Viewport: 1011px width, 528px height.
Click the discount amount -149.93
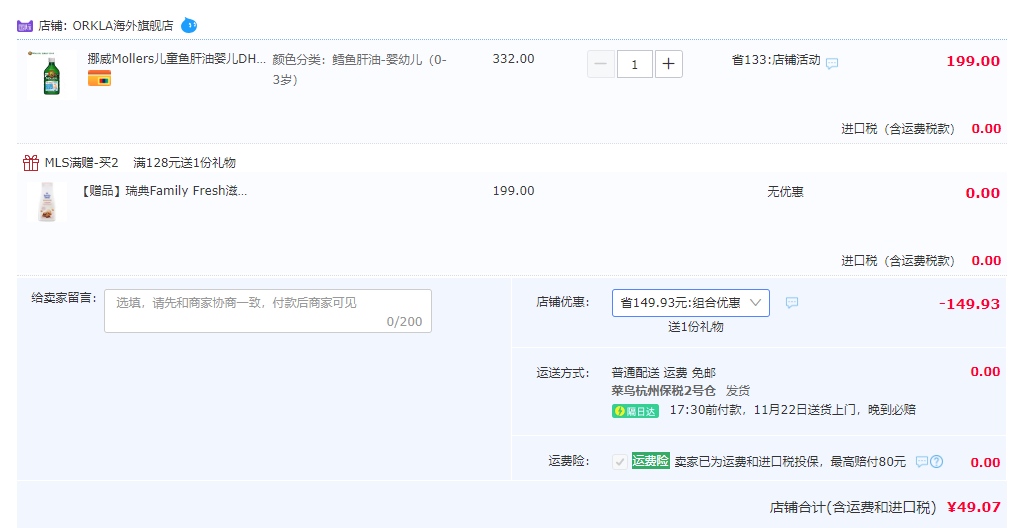pos(969,304)
